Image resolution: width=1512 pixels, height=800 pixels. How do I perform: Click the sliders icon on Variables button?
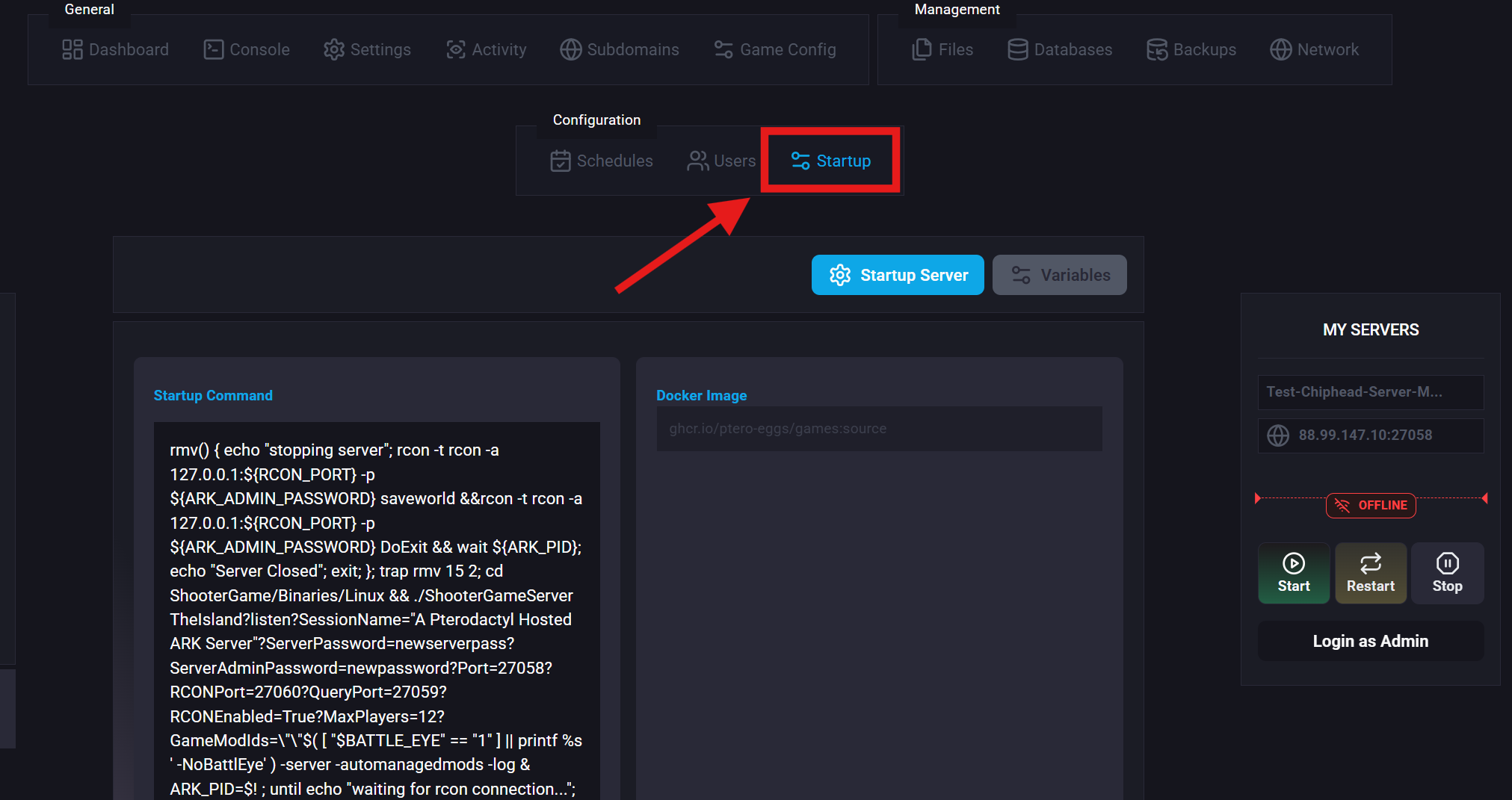coord(1021,275)
